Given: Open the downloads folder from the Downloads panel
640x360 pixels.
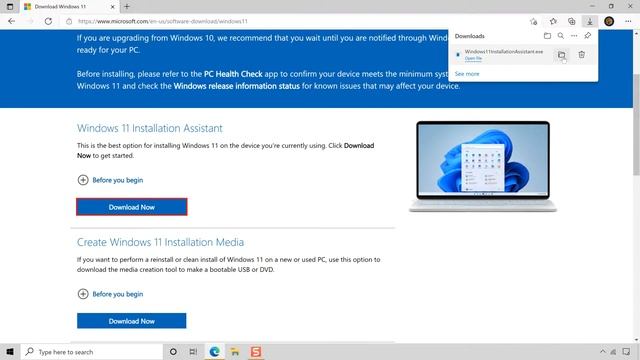Looking at the screenshot, I should 547,36.
